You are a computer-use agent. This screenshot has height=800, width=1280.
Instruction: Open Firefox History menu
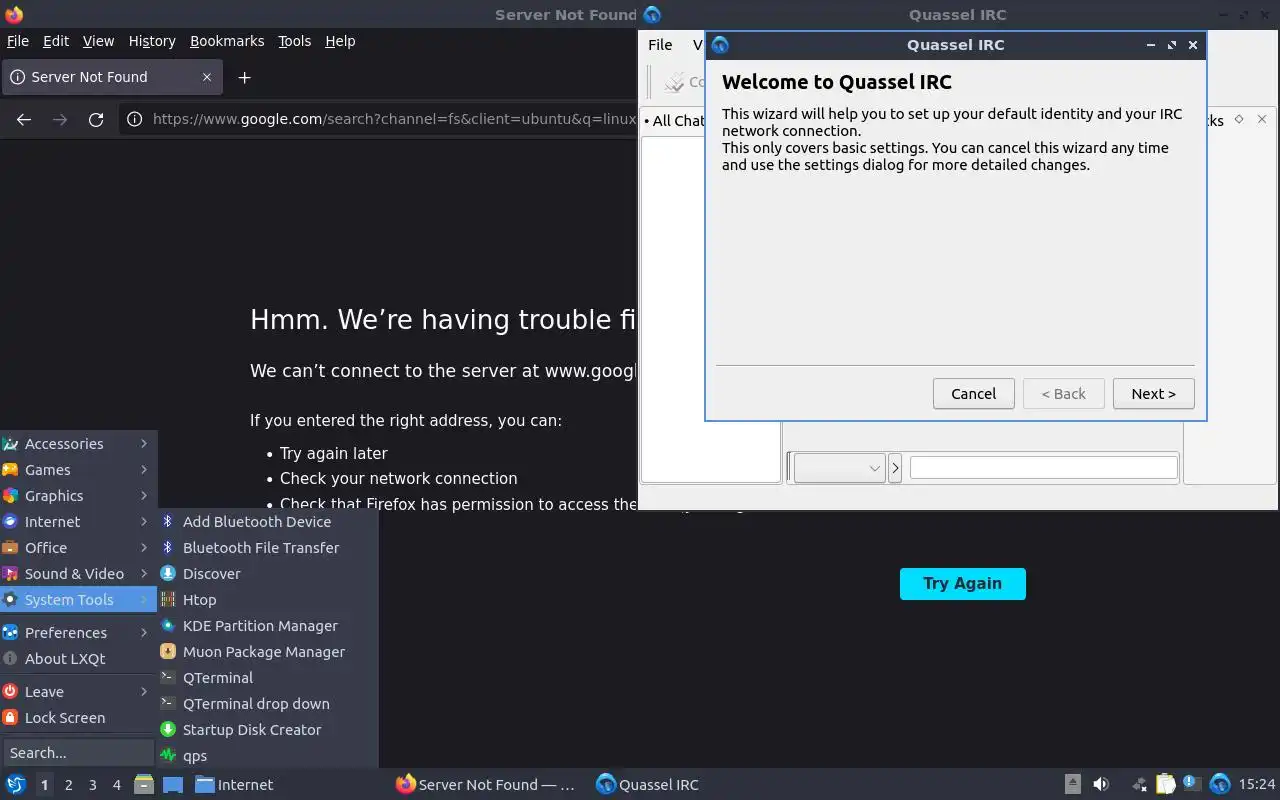152,41
